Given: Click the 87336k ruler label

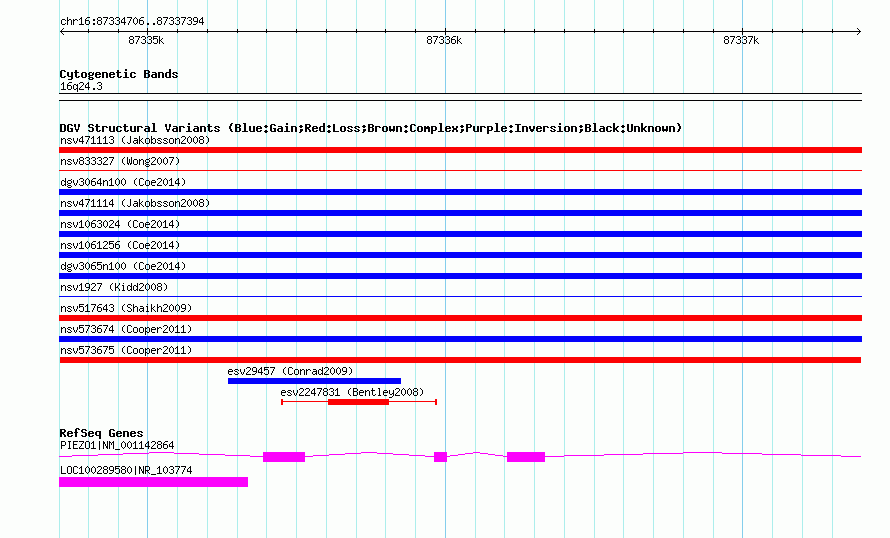Looking at the screenshot, I should pos(444,40).
